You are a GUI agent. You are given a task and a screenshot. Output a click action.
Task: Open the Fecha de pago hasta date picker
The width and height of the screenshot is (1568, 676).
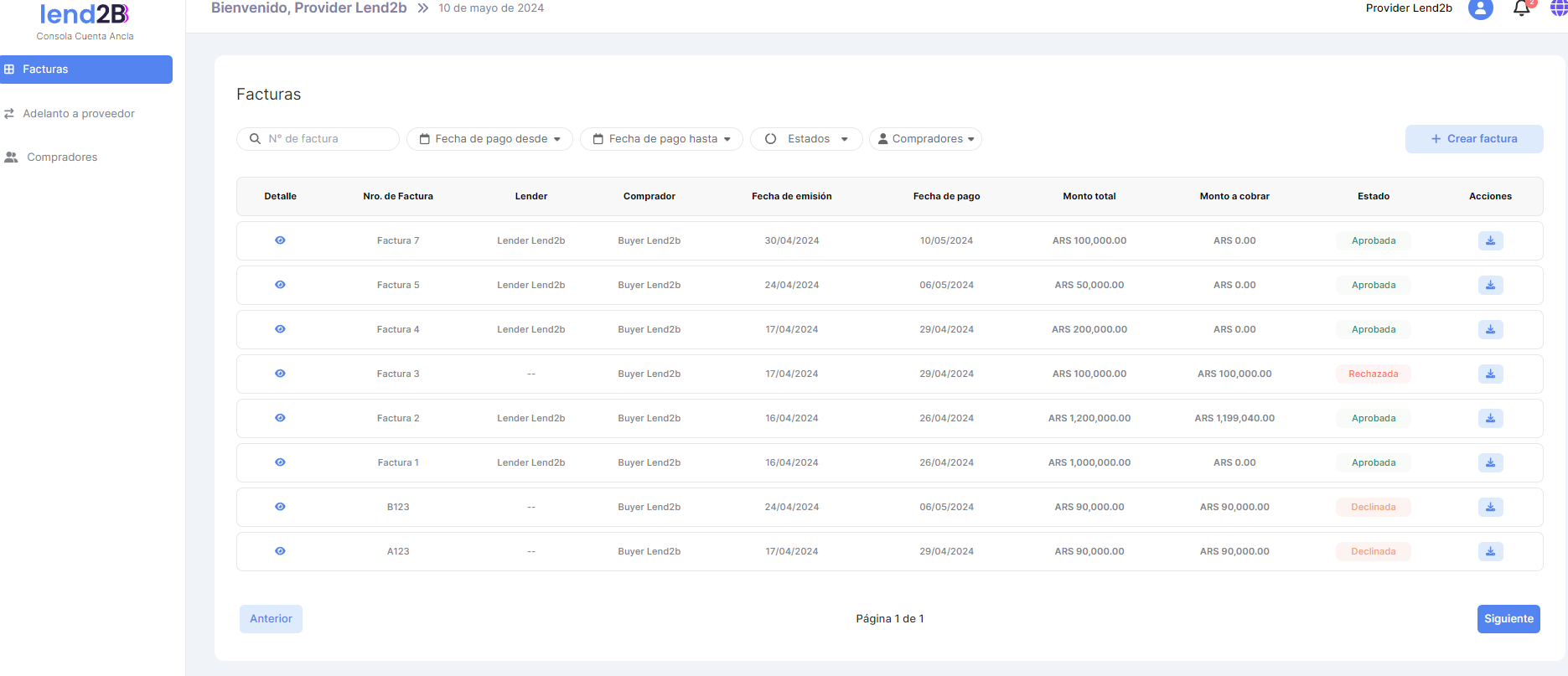[661, 139]
